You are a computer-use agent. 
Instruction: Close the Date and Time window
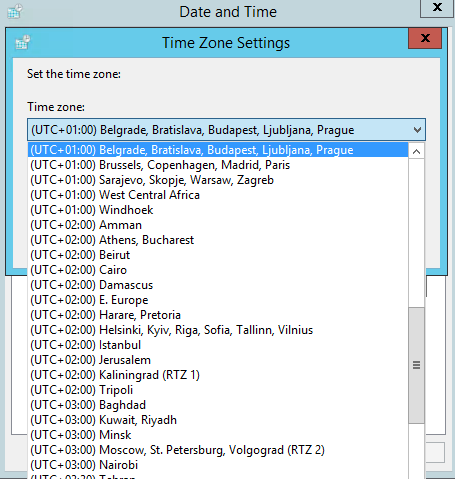[437, 7]
